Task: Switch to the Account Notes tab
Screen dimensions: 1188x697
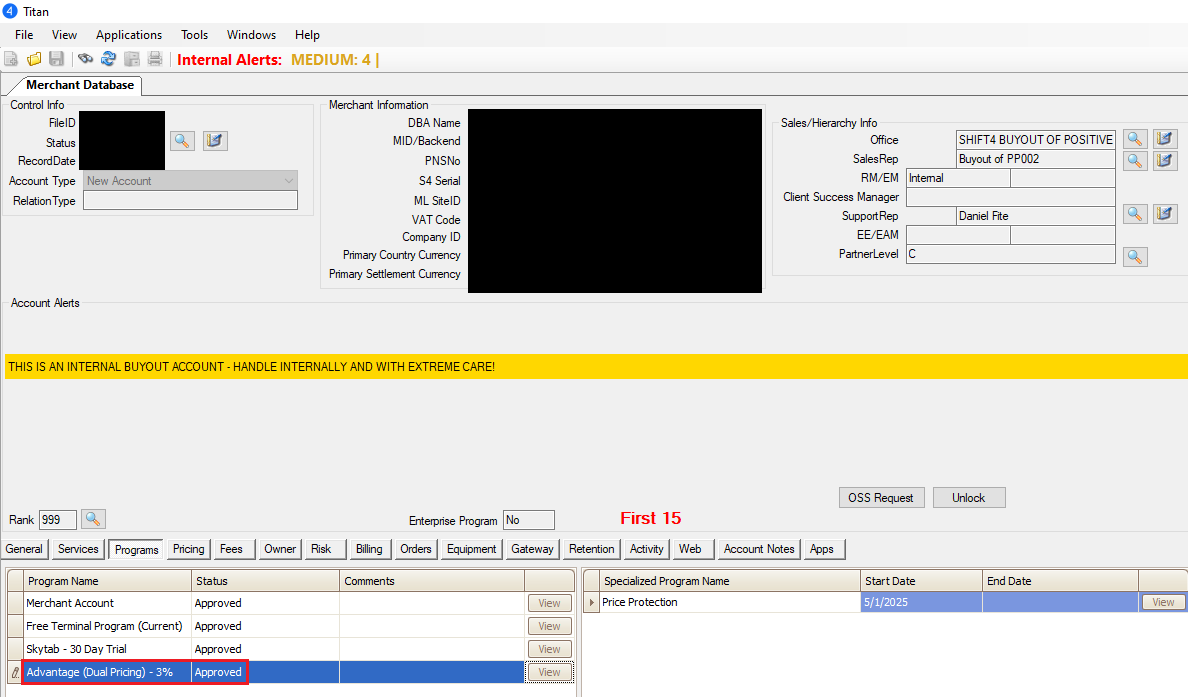Action: (759, 549)
